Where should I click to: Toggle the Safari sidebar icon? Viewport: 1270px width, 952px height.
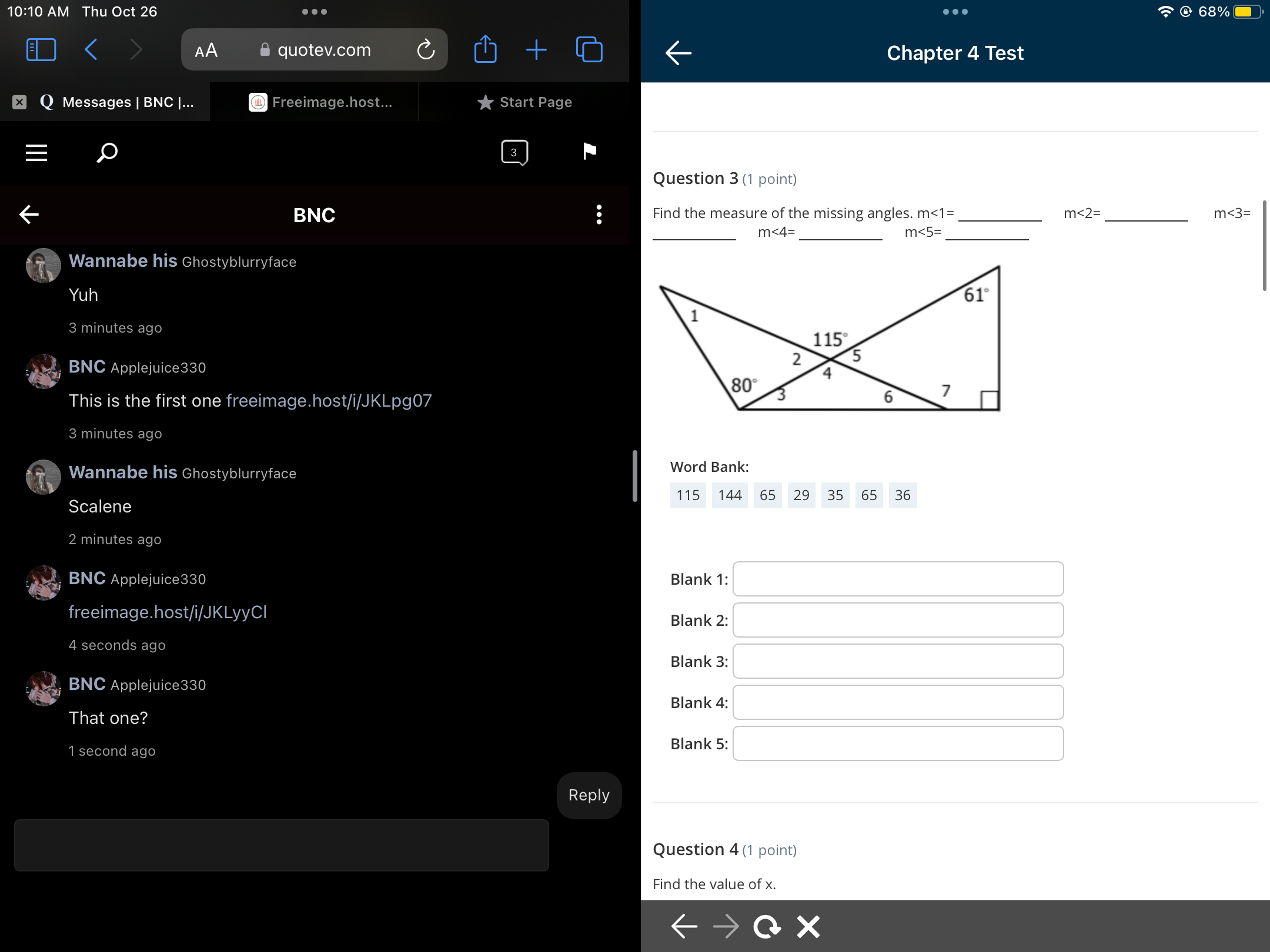click(x=41, y=50)
